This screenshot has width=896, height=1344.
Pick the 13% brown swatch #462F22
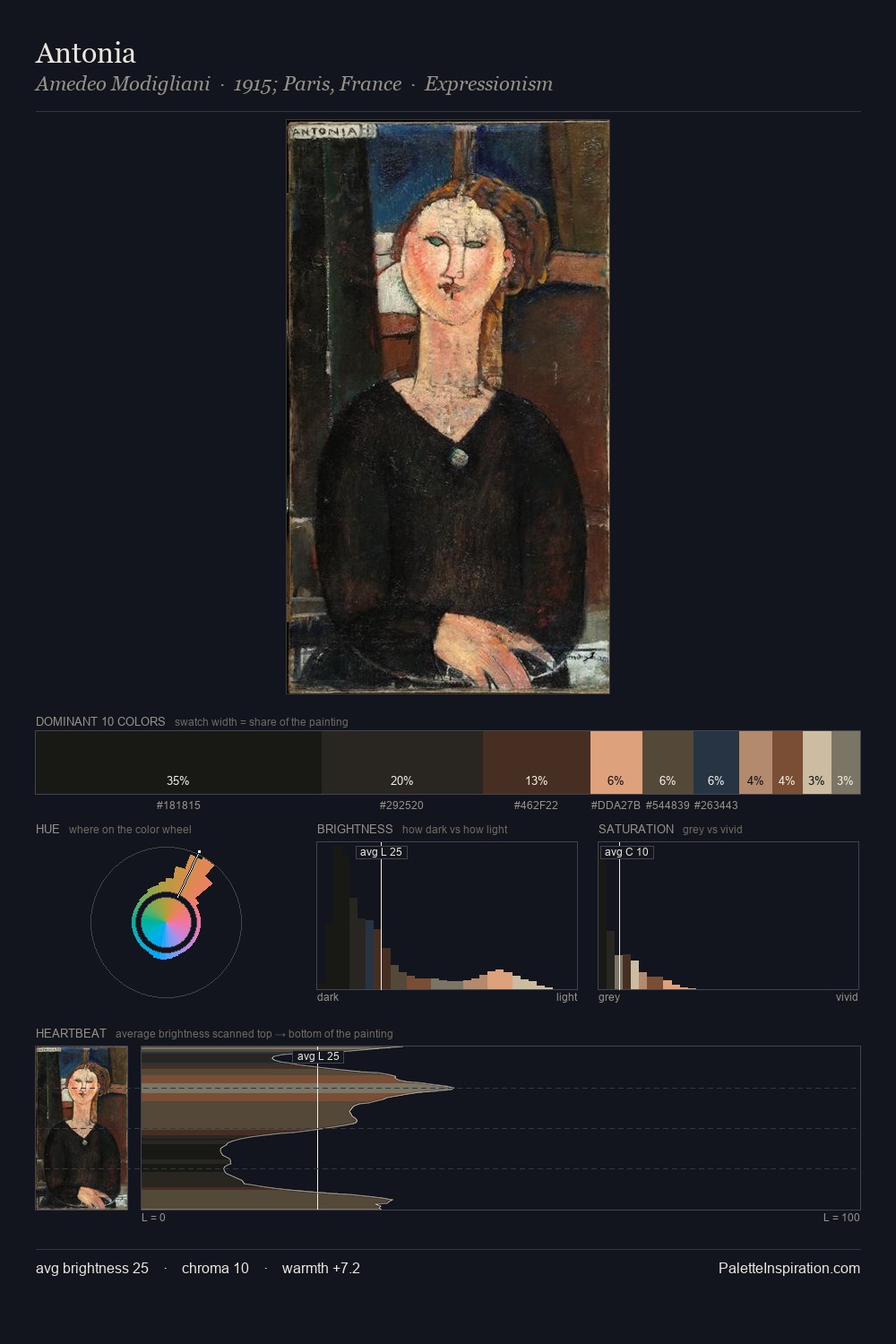point(537,762)
